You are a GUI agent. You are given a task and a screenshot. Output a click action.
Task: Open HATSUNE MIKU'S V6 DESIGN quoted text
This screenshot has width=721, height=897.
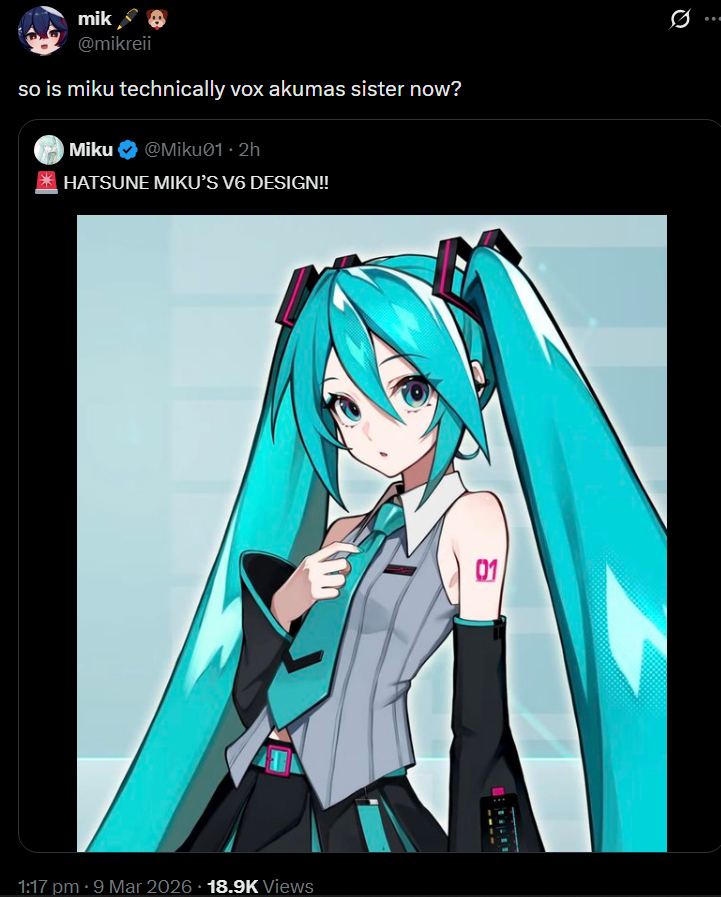click(196, 182)
